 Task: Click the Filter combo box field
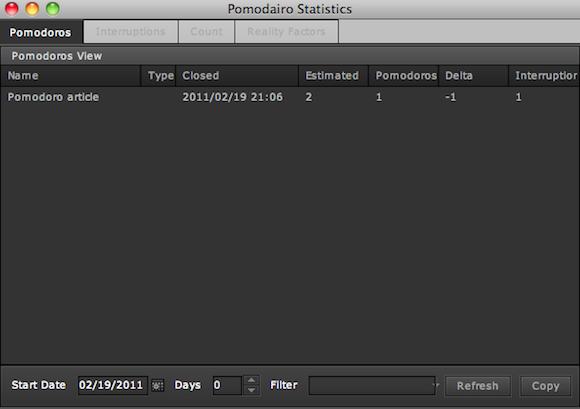coord(372,385)
